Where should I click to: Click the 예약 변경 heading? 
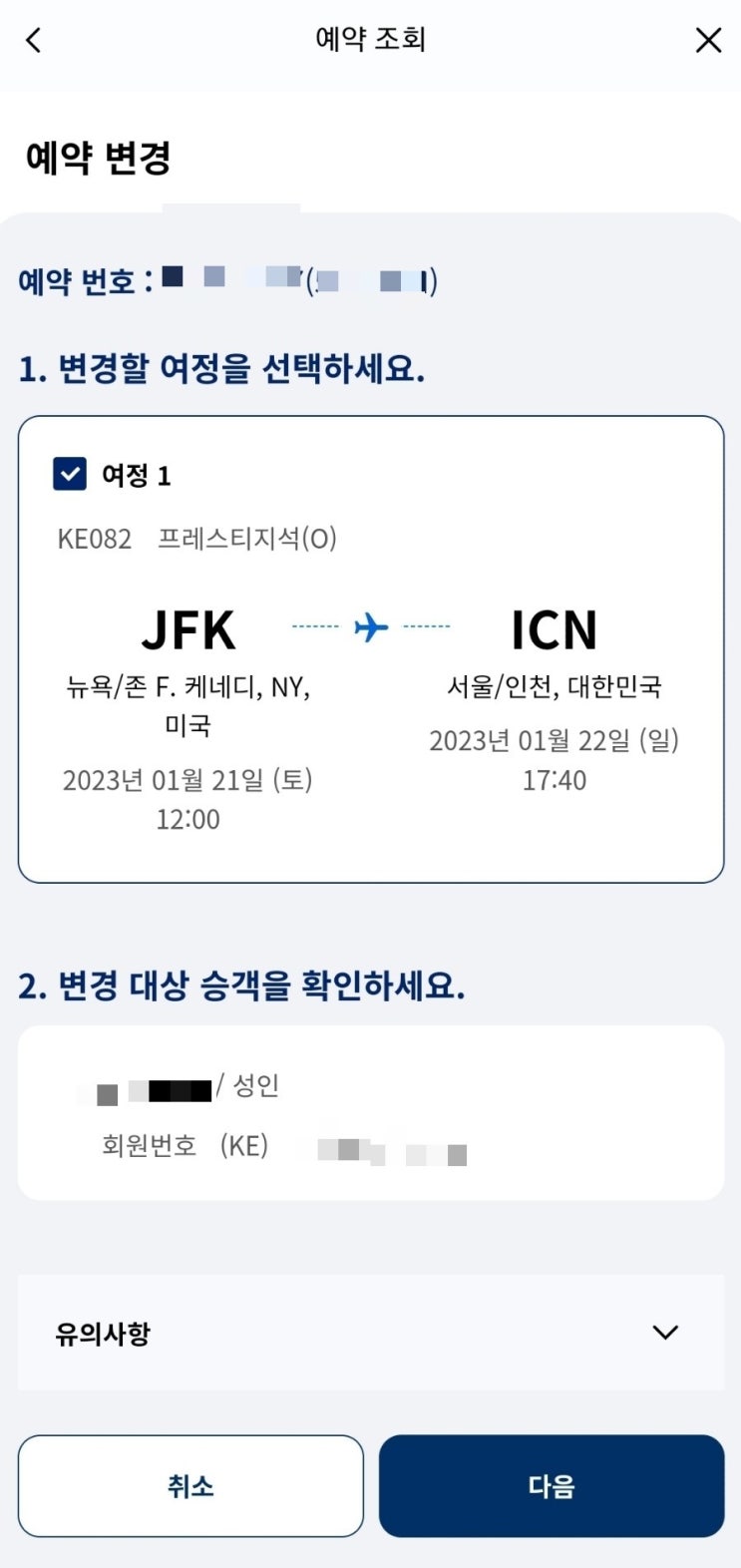click(x=99, y=158)
